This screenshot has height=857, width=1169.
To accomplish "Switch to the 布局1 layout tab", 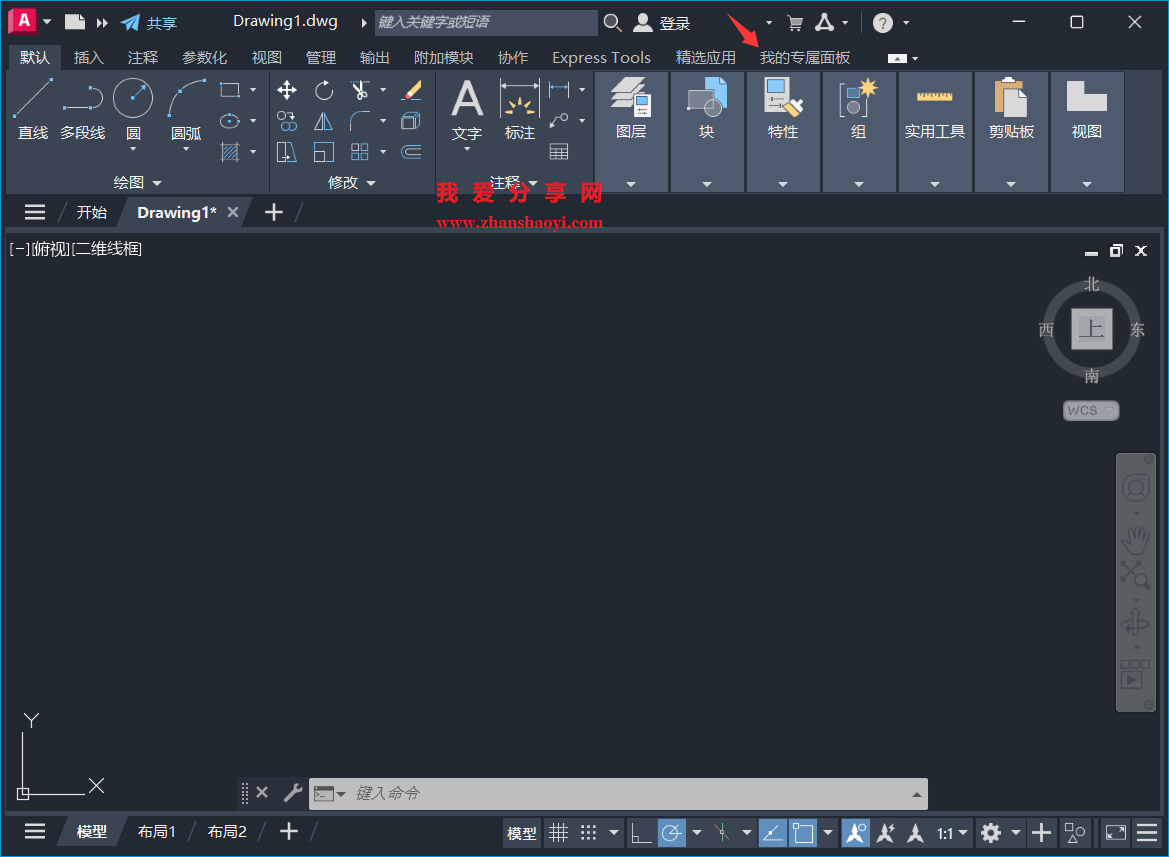I will (x=156, y=831).
